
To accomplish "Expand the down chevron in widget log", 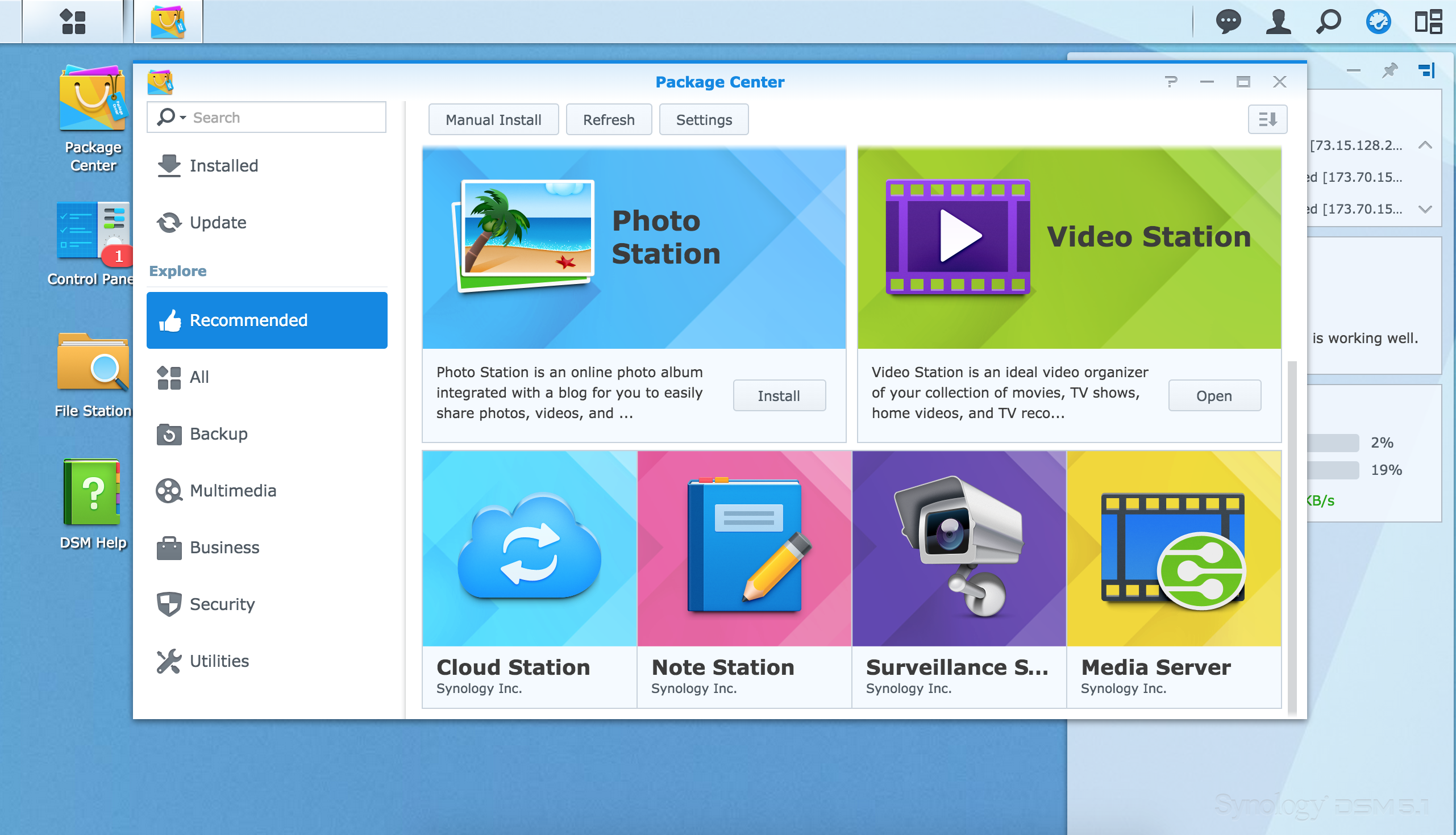I will pyautogui.click(x=1425, y=209).
